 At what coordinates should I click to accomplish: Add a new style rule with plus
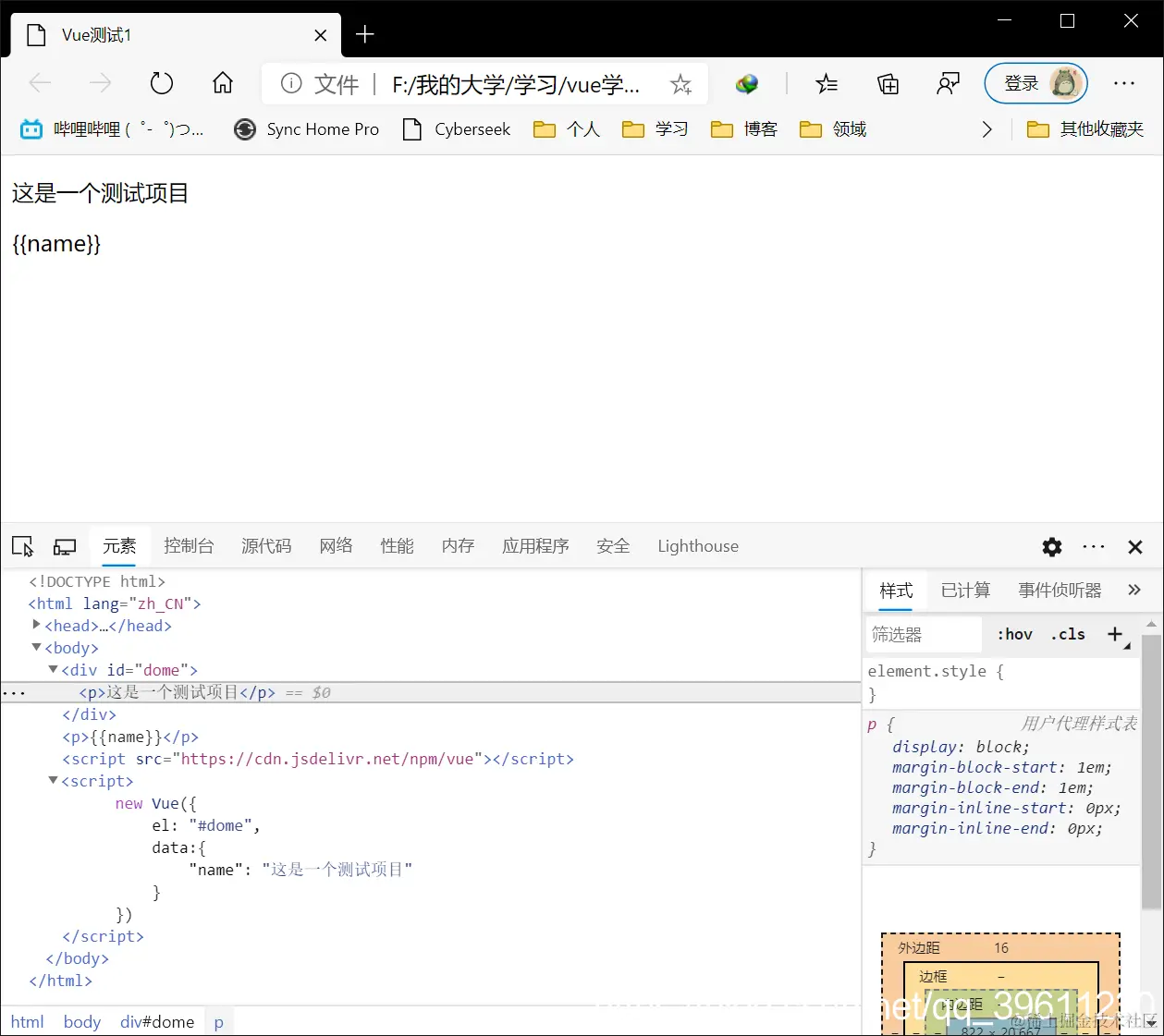point(1115,634)
